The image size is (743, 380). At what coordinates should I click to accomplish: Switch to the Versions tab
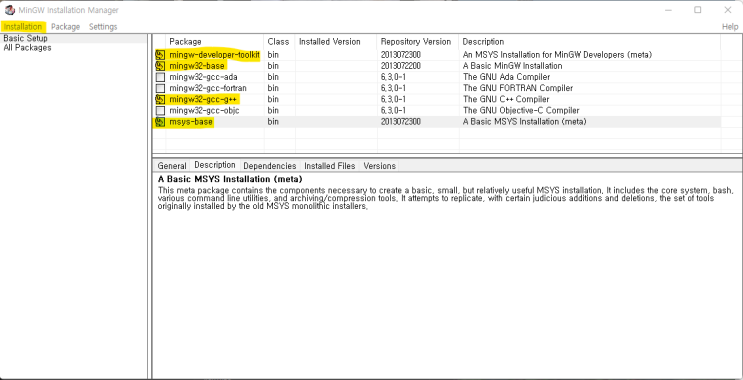(380, 166)
